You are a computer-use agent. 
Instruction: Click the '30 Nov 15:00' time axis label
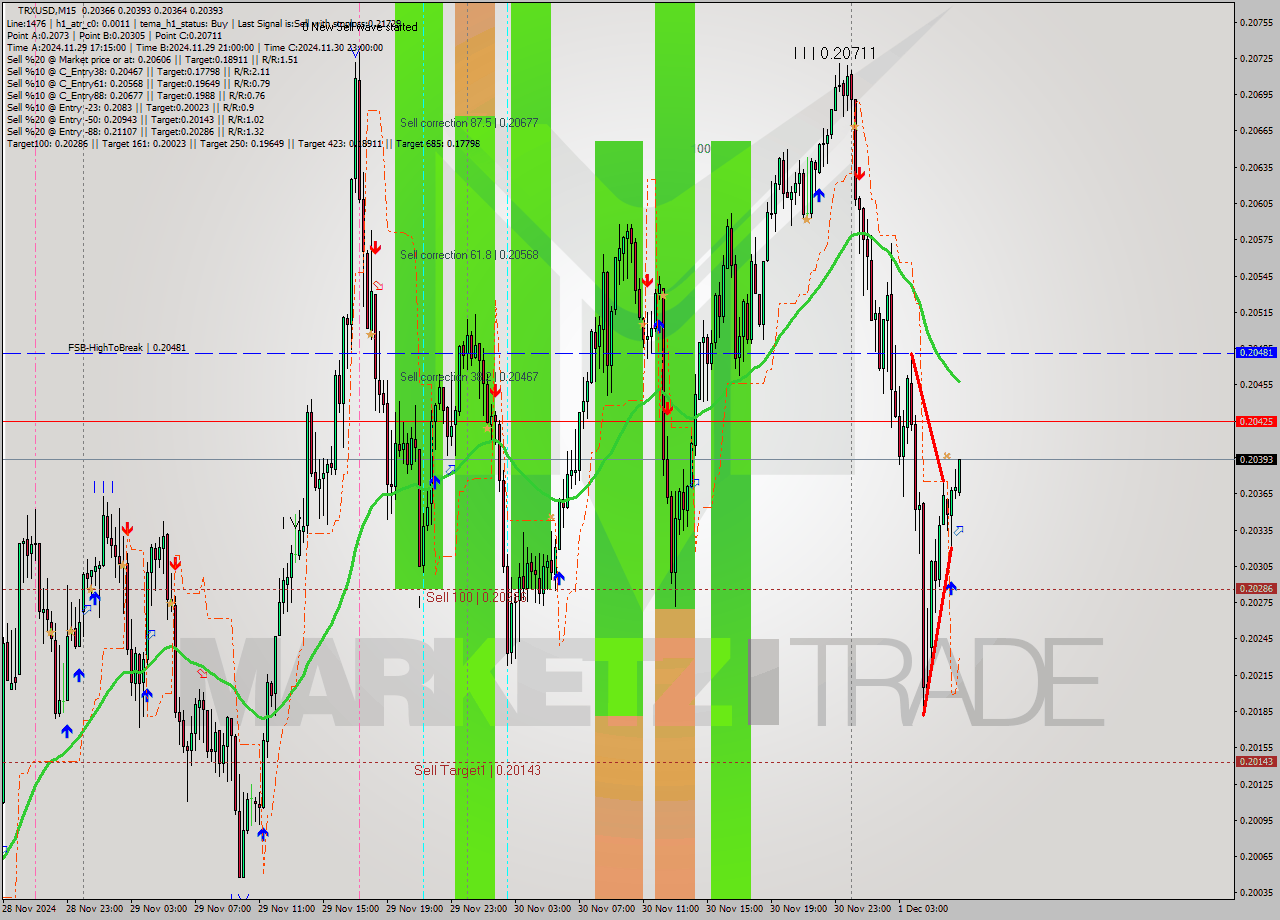(x=734, y=908)
